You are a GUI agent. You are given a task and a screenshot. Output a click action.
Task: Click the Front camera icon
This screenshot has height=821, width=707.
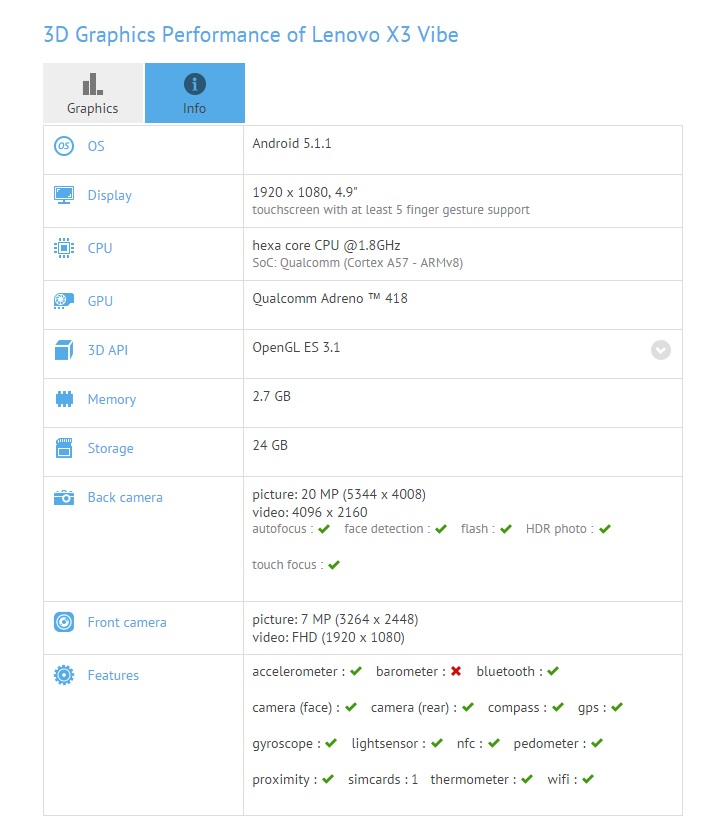pyautogui.click(x=64, y=622)
